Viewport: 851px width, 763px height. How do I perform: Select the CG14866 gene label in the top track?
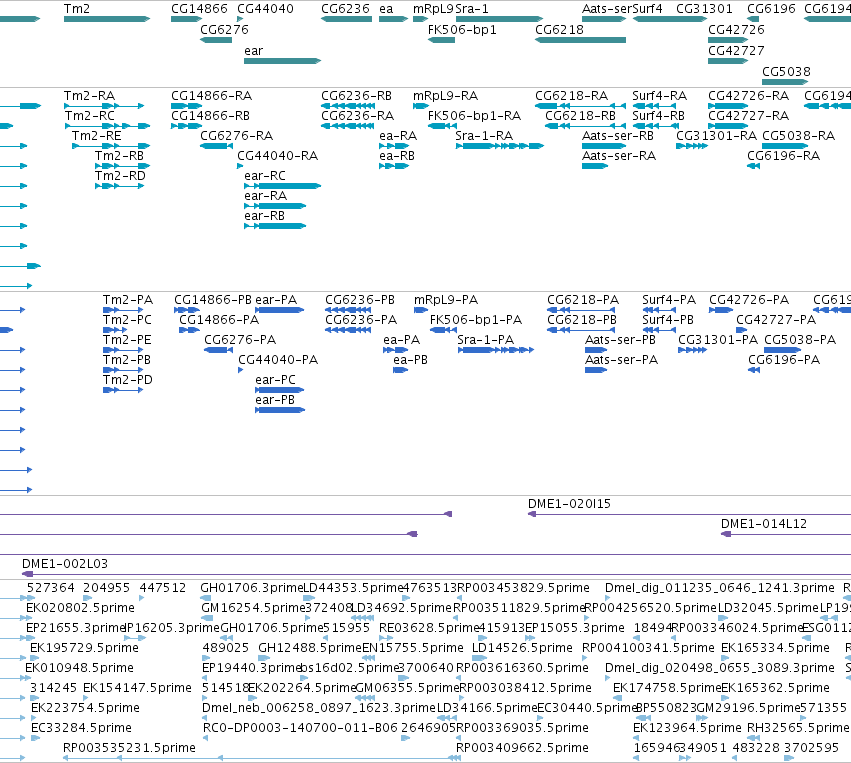[199, 9]
